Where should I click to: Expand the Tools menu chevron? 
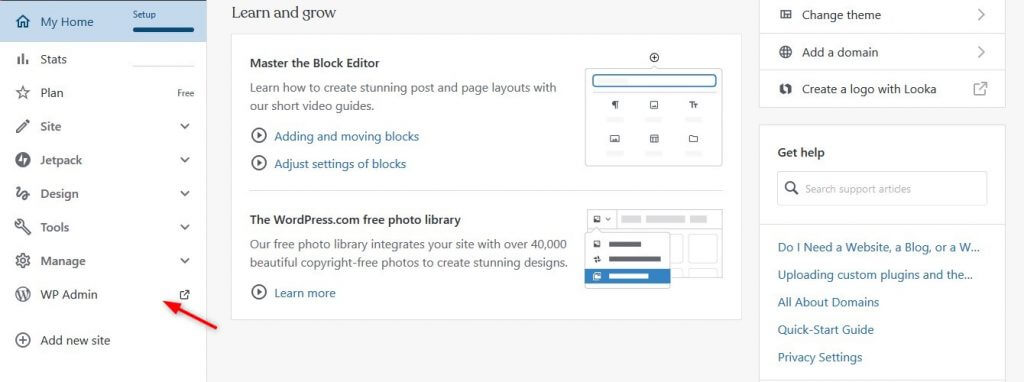tap(185, 227)
